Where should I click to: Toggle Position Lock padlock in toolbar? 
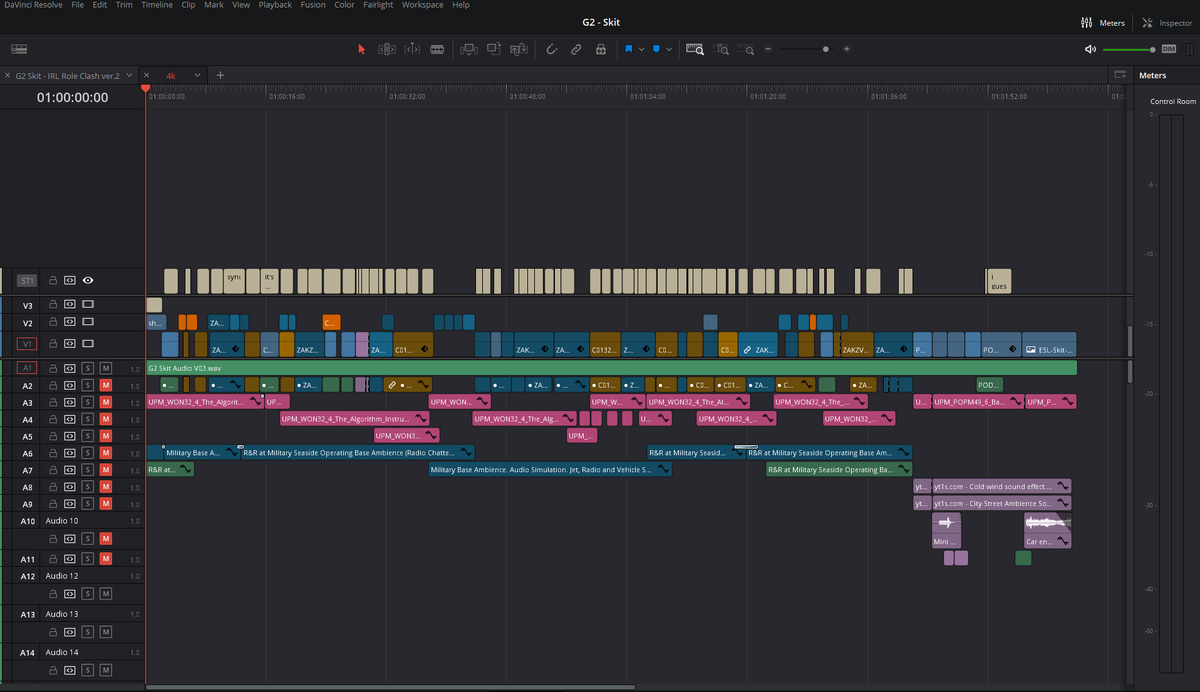click(x=600, y=48)
